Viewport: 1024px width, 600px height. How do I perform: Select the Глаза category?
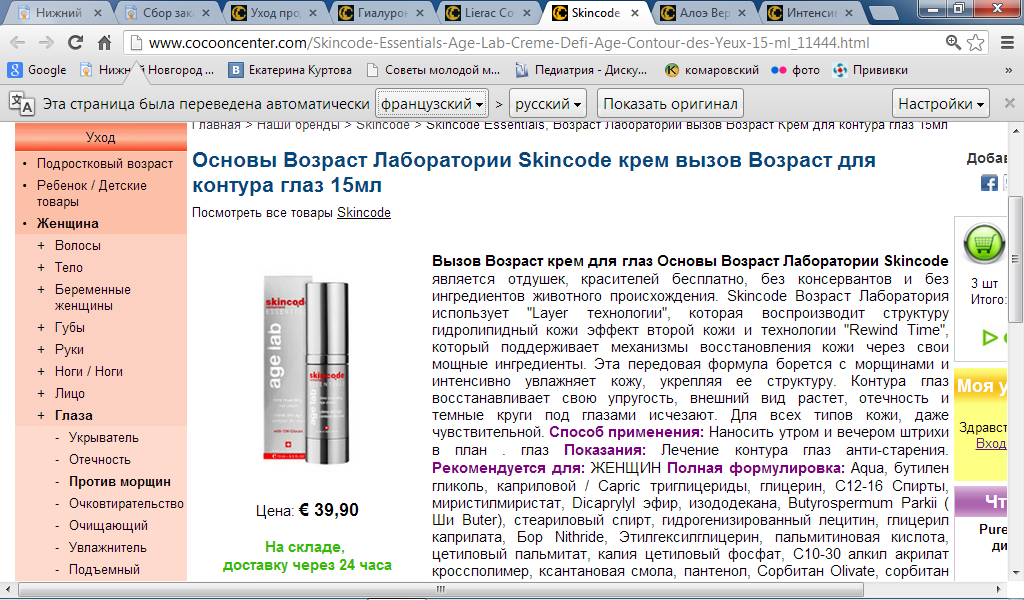pos(74,416)
